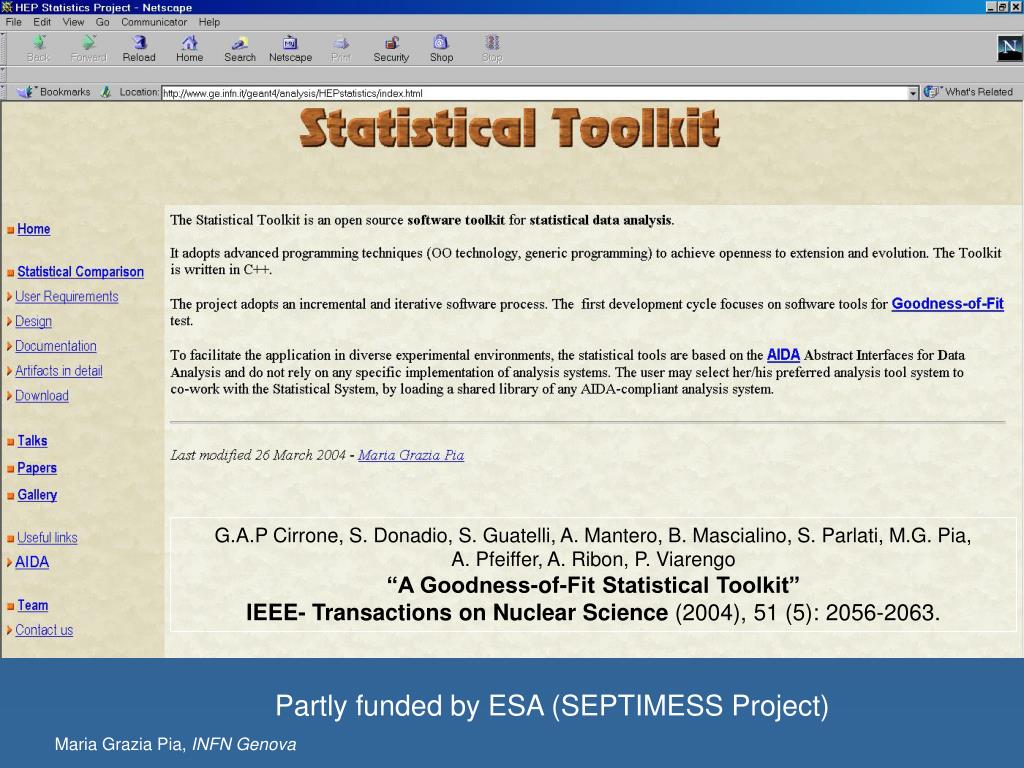Click the Stop toolbar icon
Image resolution: width=1024 pixels, height=768 pixels.
pyautogui.click(x=492, y=48)
